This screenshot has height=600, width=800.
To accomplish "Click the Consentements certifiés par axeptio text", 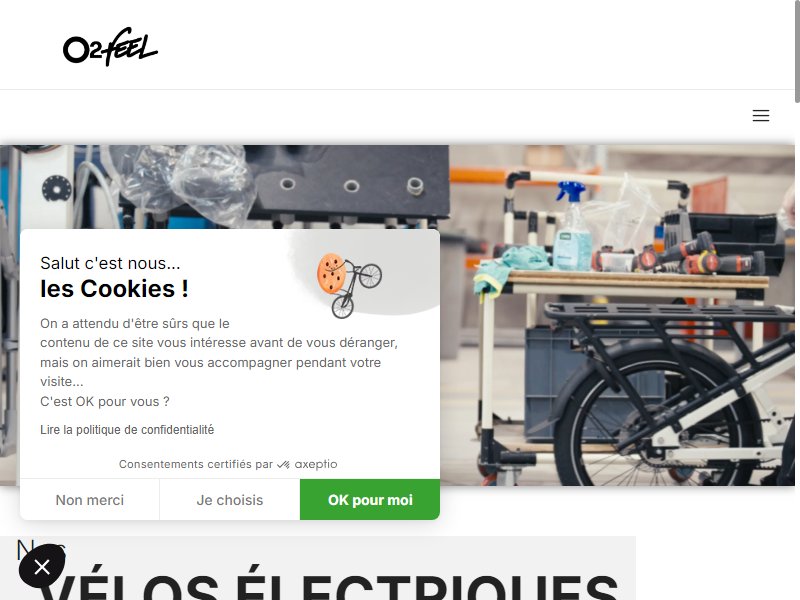I will (228, 464).
